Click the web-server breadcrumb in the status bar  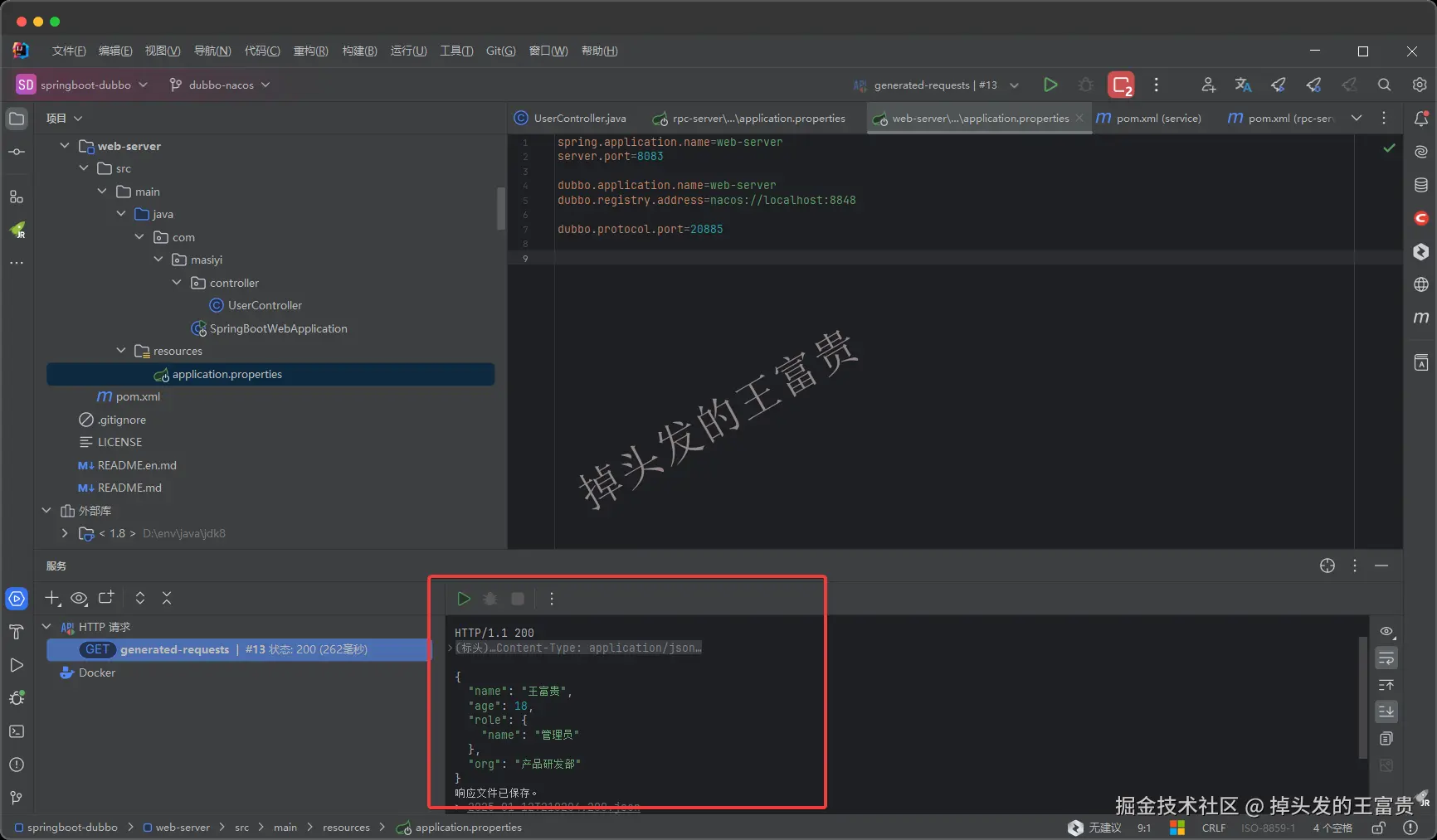[x=176, y=827]
